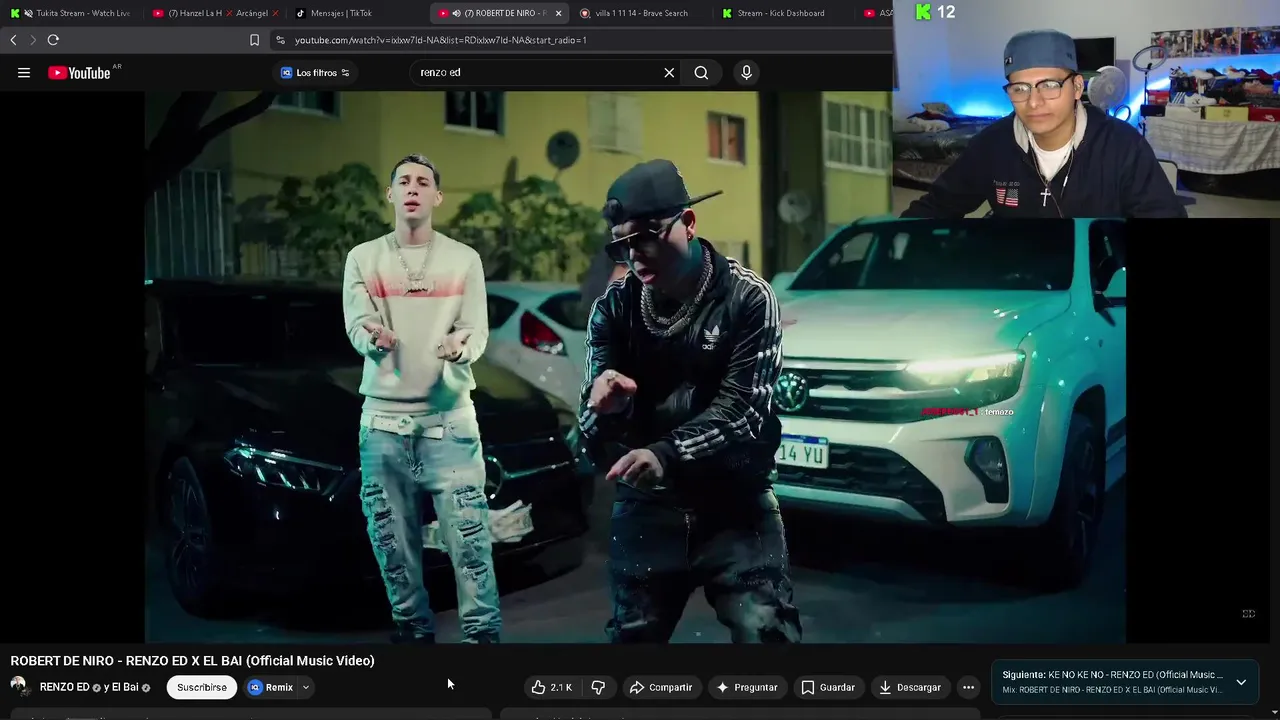Click the video player to pause

tap(635, 366)
